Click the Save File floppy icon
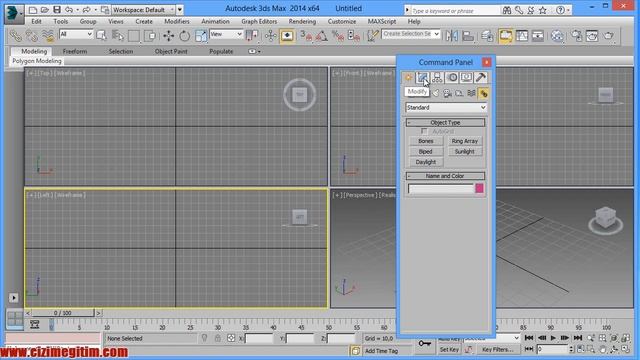 [57, 9]
